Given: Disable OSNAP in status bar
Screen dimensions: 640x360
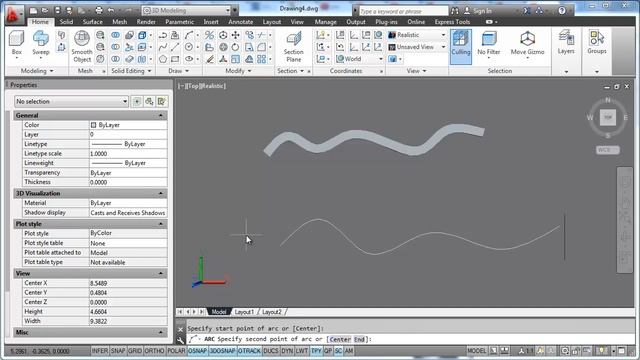Looking at the screenshot, I should pyautogui.click(x=198, y=351).
